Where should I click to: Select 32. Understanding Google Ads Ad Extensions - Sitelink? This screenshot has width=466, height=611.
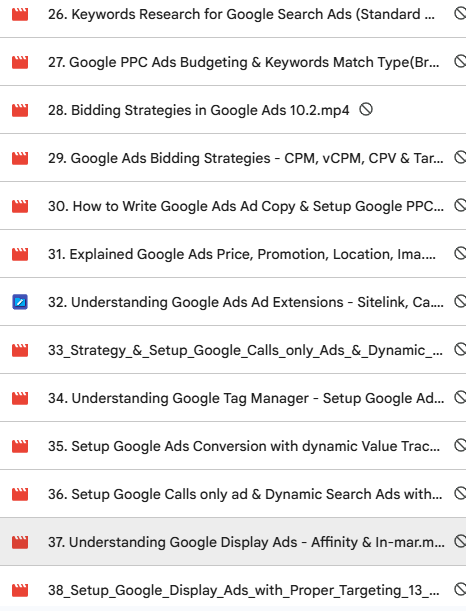click(x=245, y=302)
